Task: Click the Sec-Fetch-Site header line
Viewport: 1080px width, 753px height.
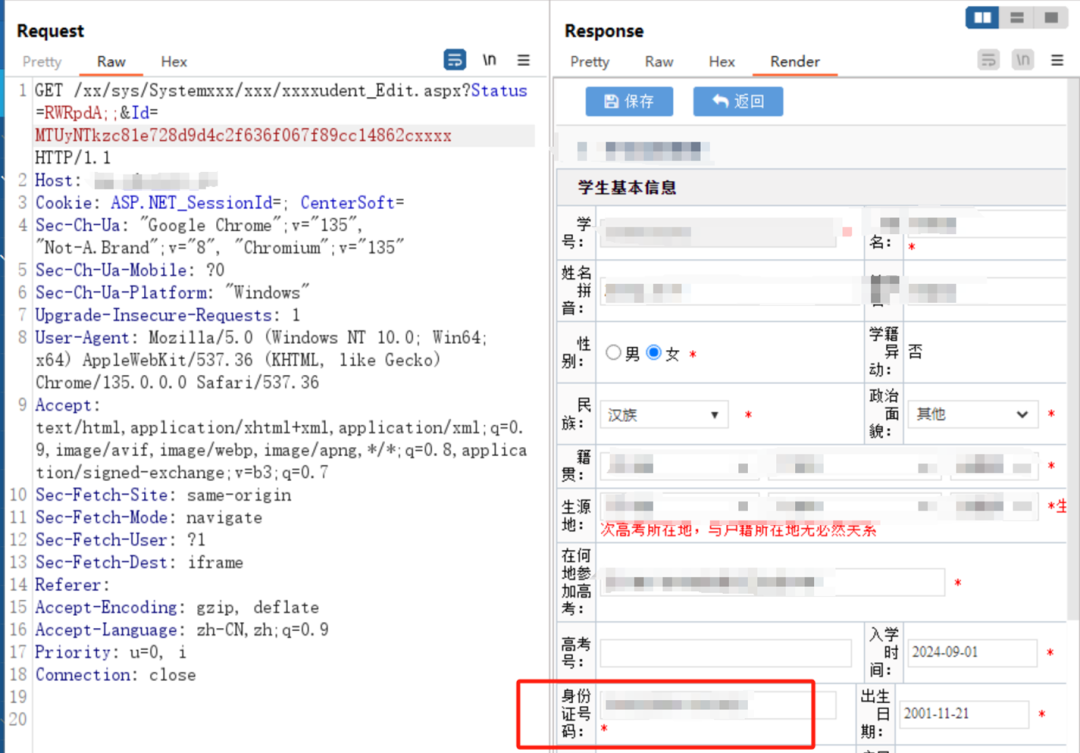Action: pyautogui.click(x=163, y=495)
